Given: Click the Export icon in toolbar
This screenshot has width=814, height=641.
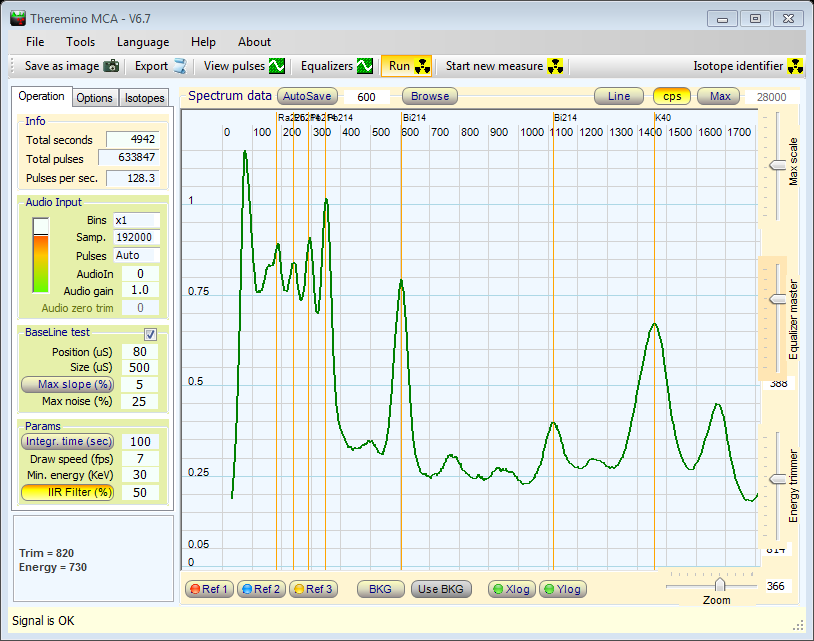Looking at the screenshot, I should [x=180, y=66].
